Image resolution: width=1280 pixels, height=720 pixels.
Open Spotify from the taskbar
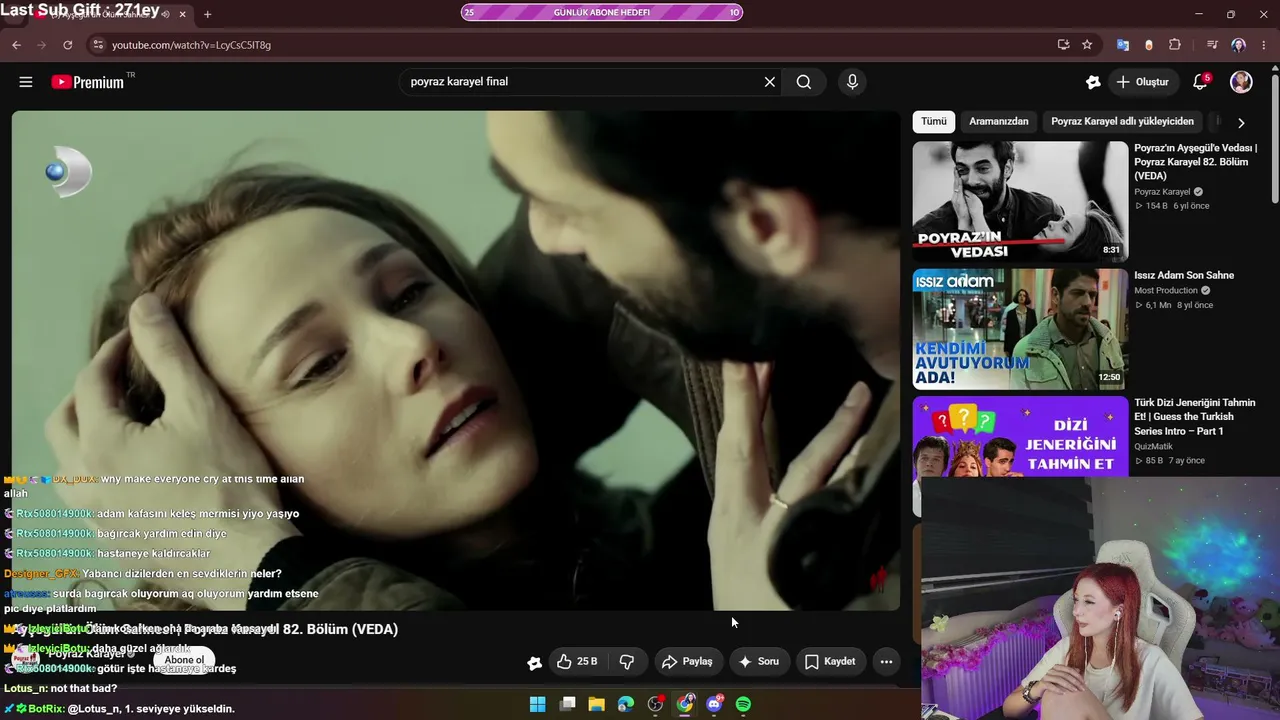(743, 704)
